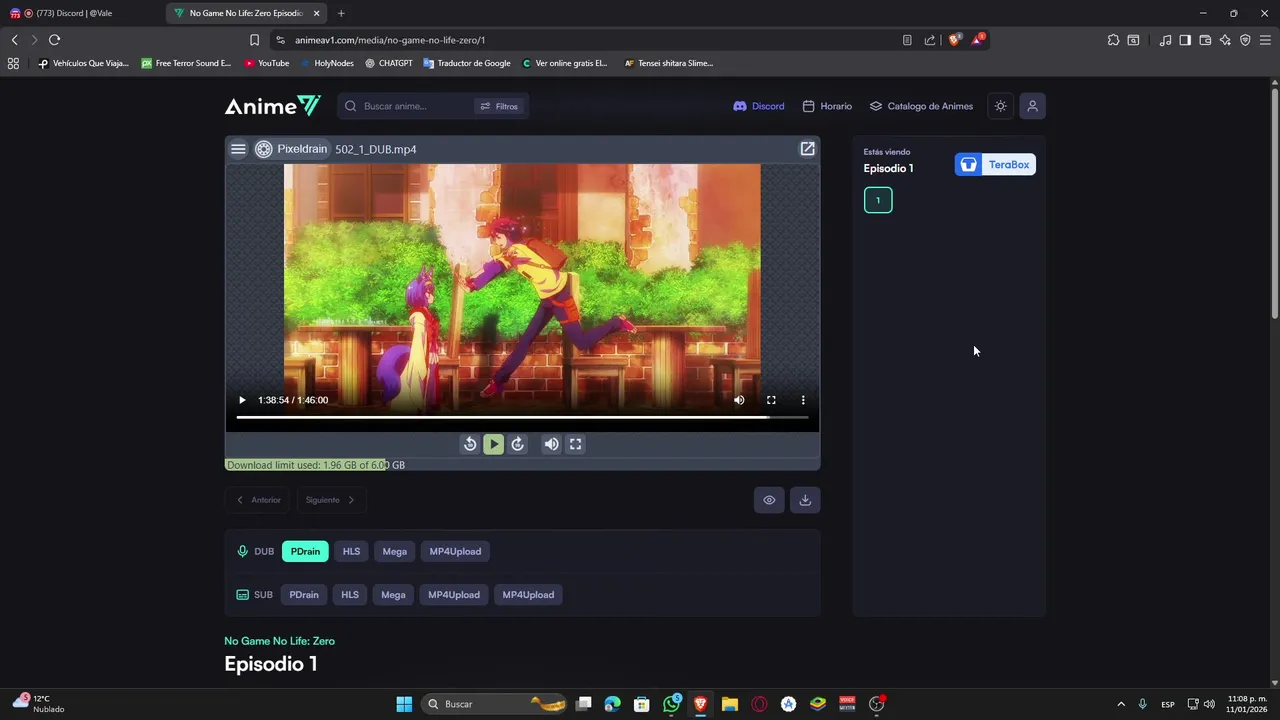This screenshot has width=1280, height=720.
Task: Open YouTube bookmark
Action: [x=267, y=63]
